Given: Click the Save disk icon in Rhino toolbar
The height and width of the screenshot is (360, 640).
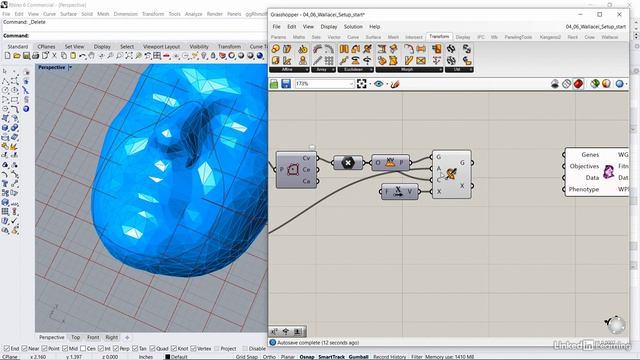Looking at the screenshot, I should 26,56.
